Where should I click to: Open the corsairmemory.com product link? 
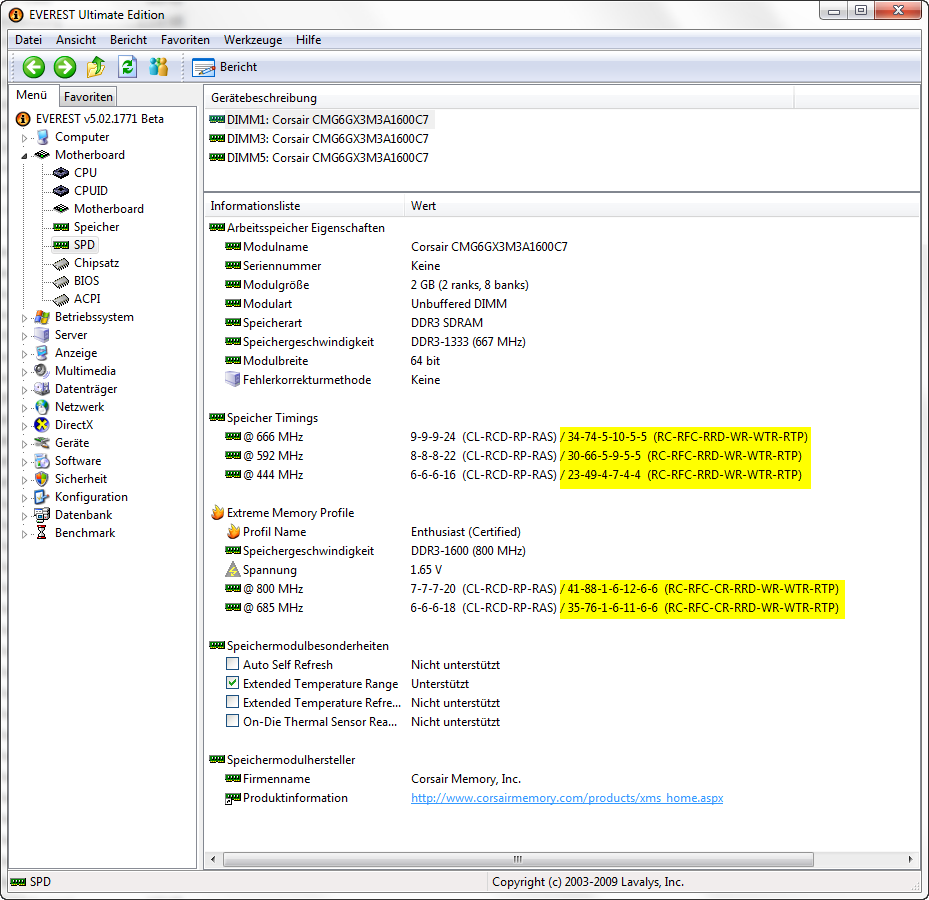[x=567, y=797]
